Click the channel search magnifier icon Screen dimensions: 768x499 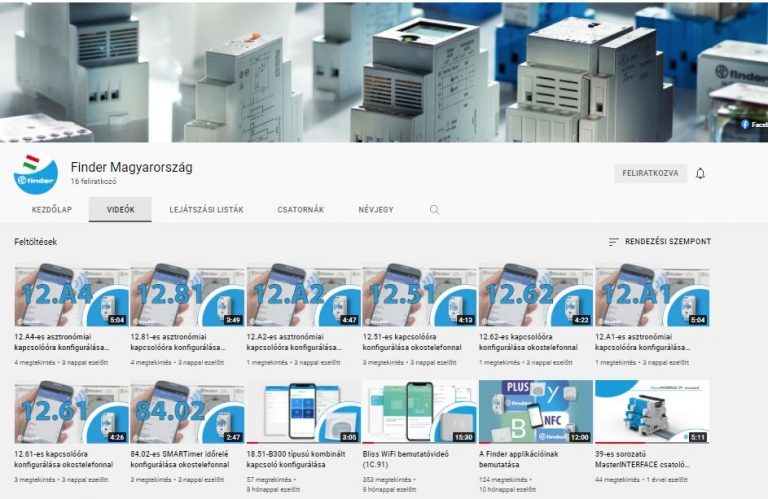pos(434,210)
